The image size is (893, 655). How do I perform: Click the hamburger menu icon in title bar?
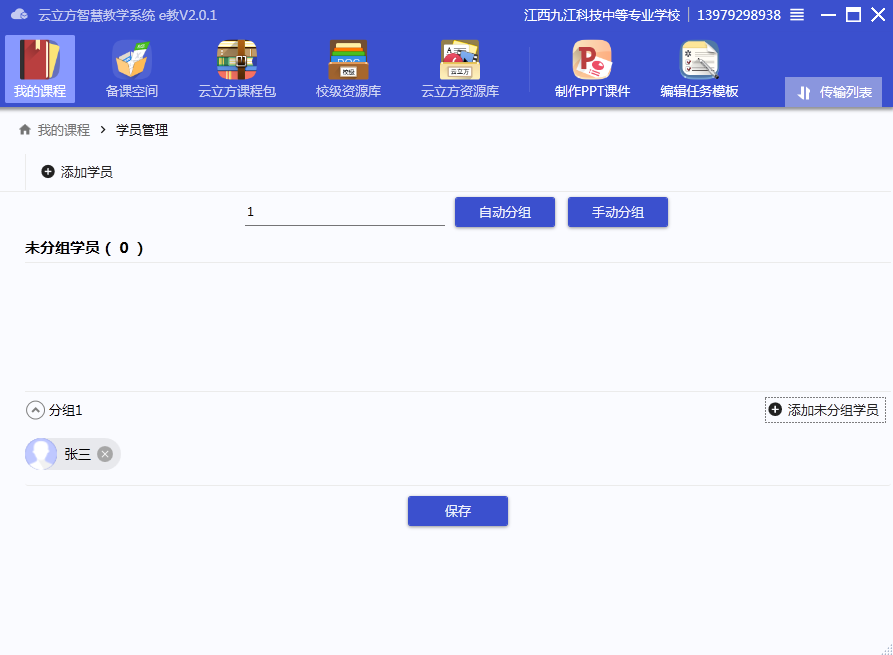click(x=797, y=15)
